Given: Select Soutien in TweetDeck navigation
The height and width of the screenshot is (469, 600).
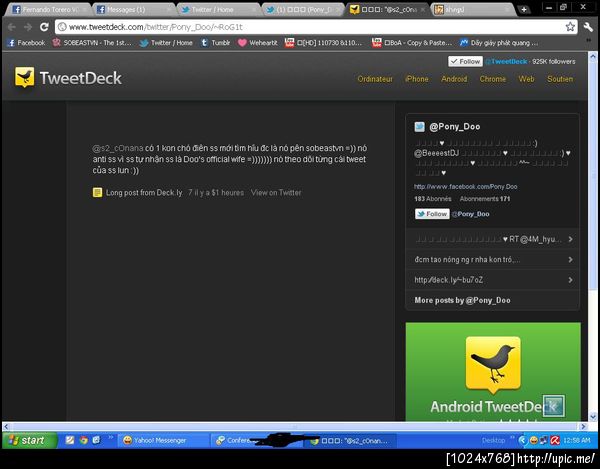Looking at the screenshot, I should [560, 79].
